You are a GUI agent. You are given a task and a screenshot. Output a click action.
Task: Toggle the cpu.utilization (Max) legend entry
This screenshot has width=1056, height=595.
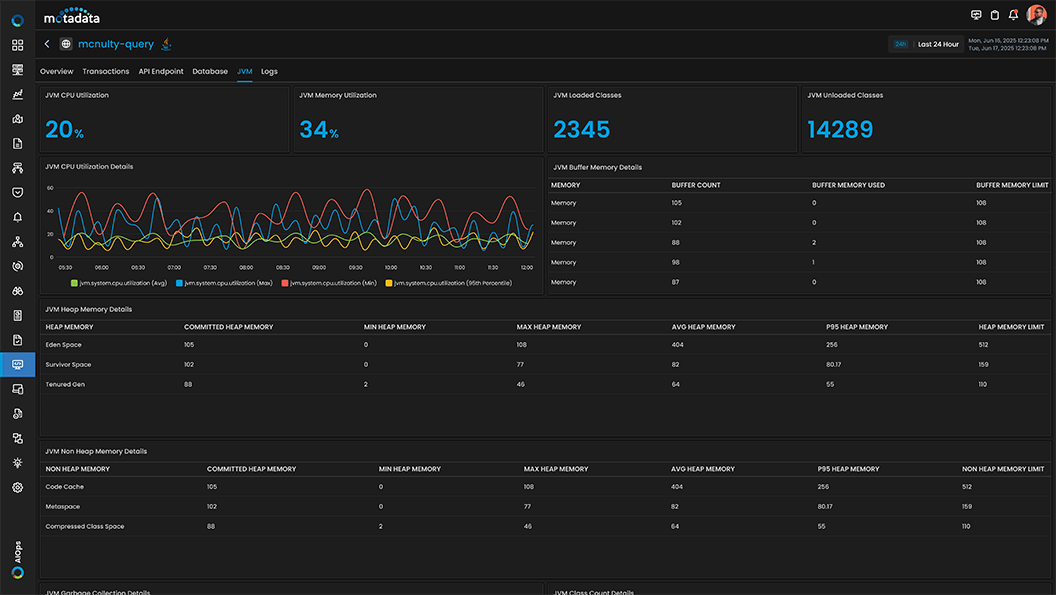pyautogui.click(x=224, y=283)
